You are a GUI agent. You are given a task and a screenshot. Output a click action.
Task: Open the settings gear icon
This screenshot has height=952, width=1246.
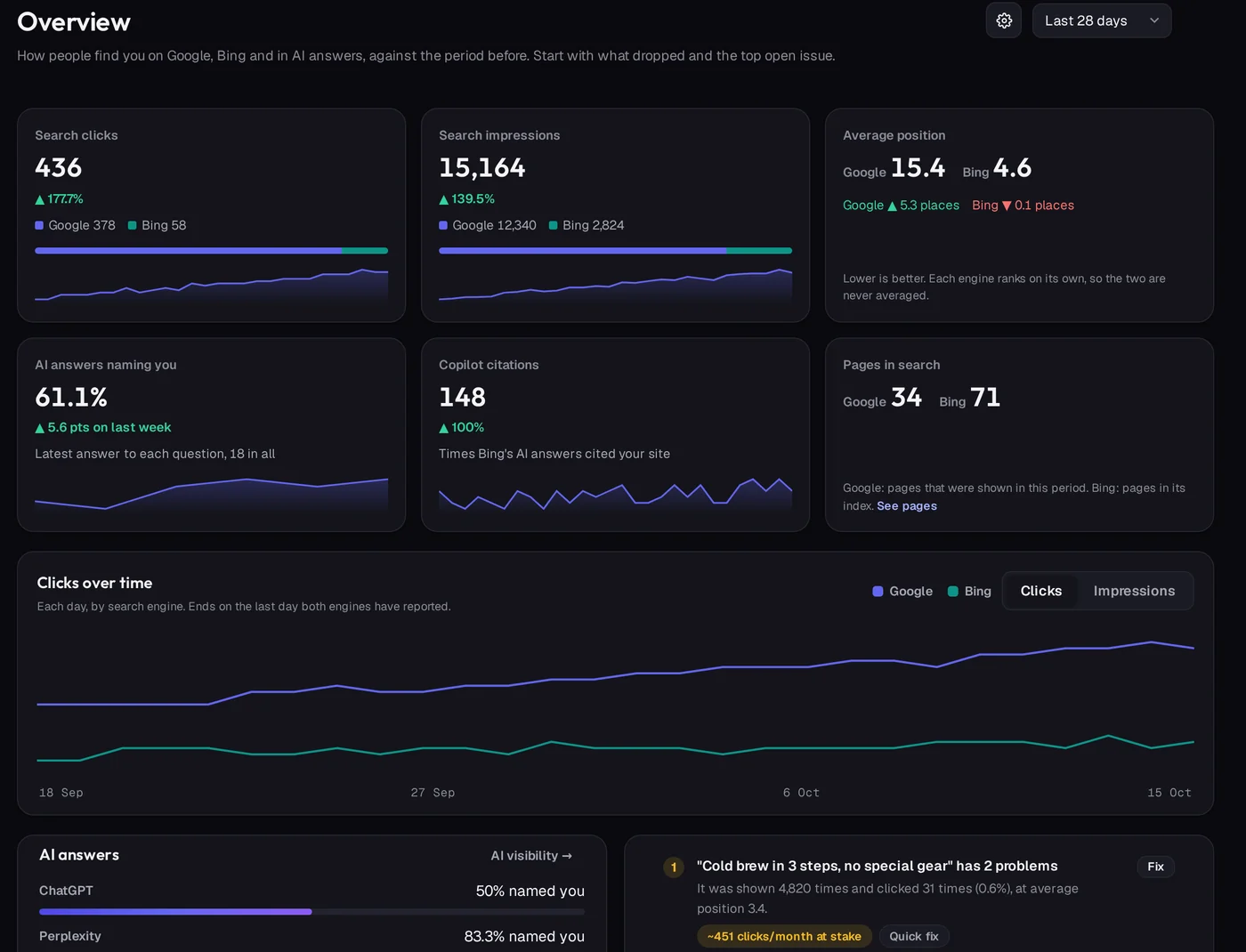pyautogui.click(x=1004, y=20)
